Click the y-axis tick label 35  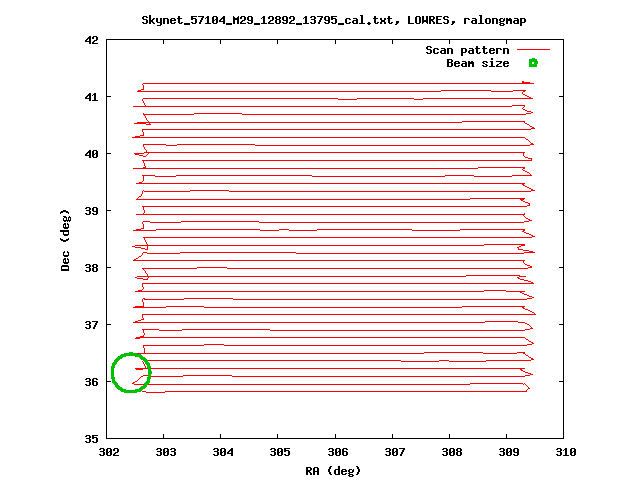(x=92, y=439)
